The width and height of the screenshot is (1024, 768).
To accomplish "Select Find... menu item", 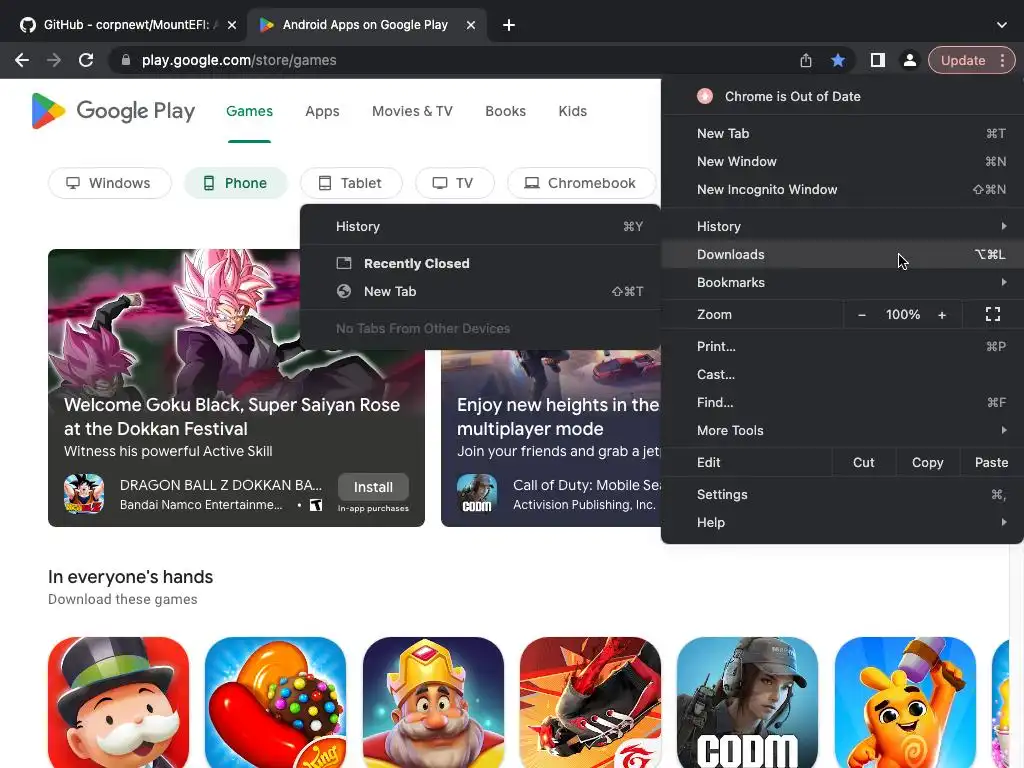I will pos(842,402).
